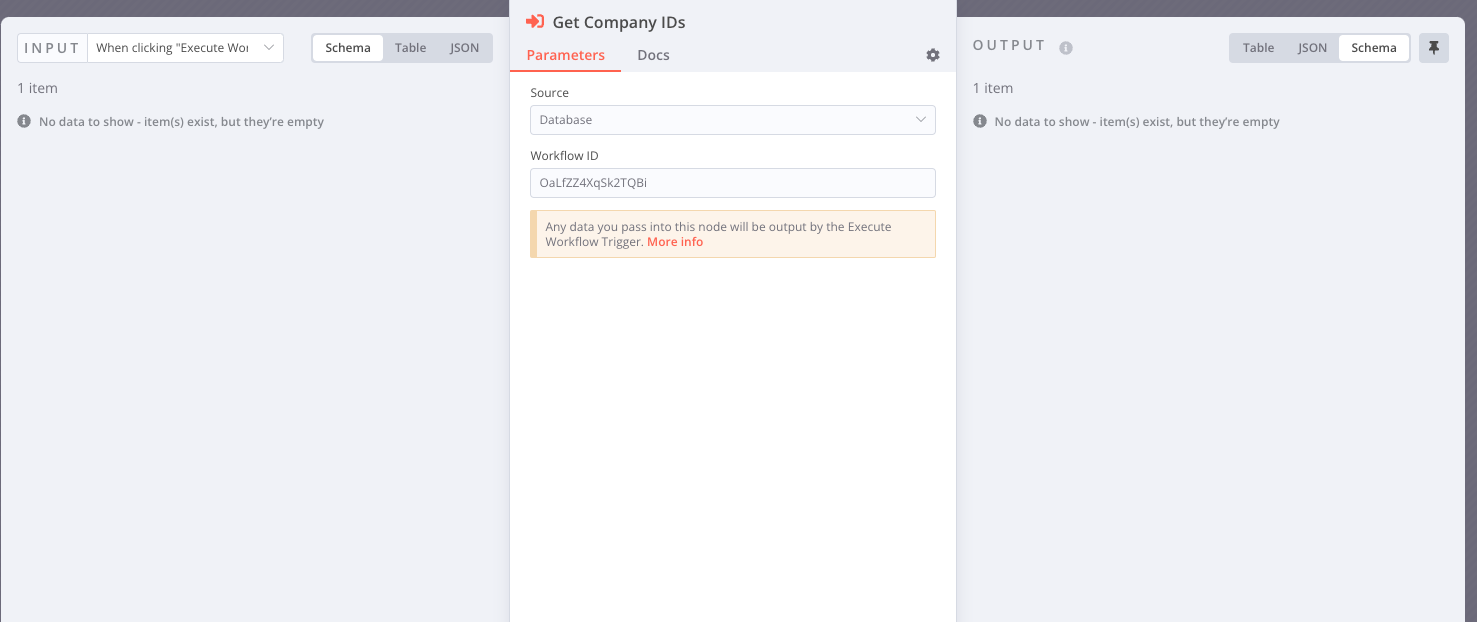
Task: Click the Get Company IDs node icon
Action: coord(535,22)
